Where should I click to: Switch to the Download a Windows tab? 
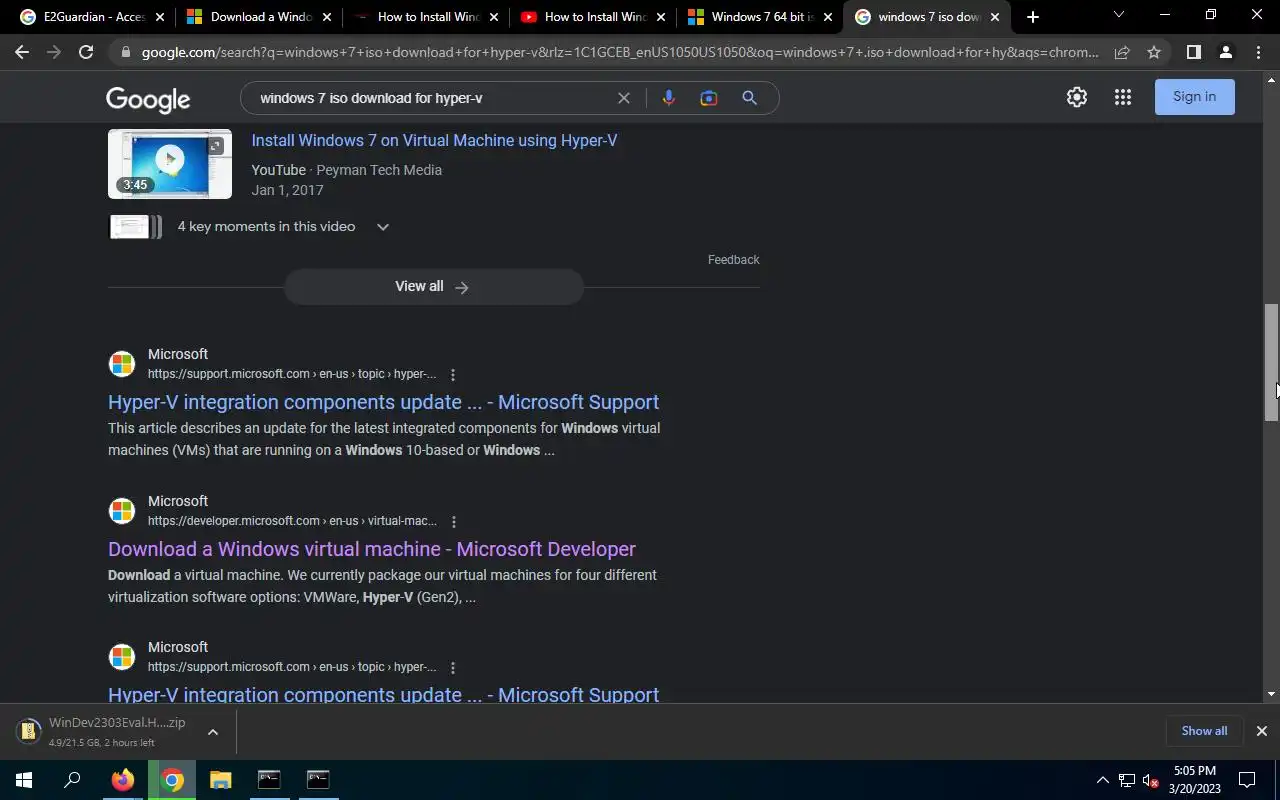point(259,17)
